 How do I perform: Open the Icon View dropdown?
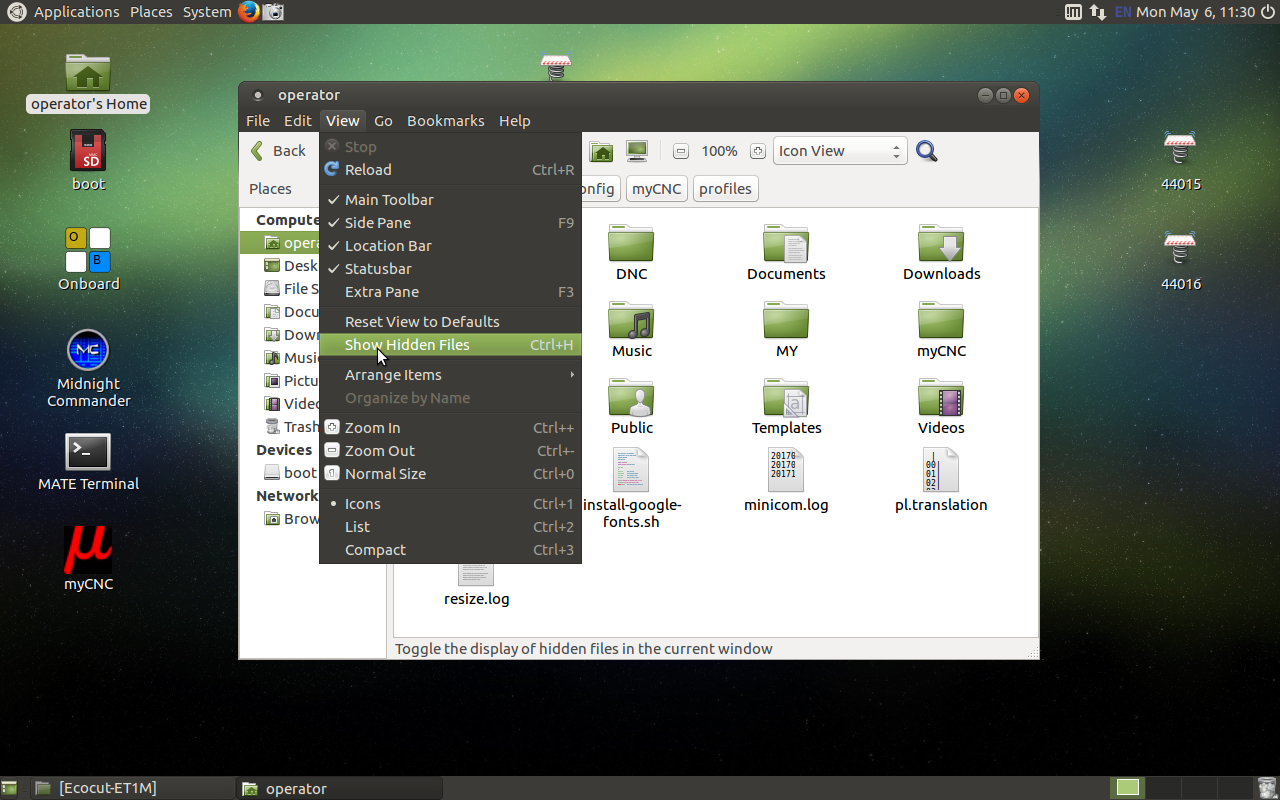coord(840,151)
